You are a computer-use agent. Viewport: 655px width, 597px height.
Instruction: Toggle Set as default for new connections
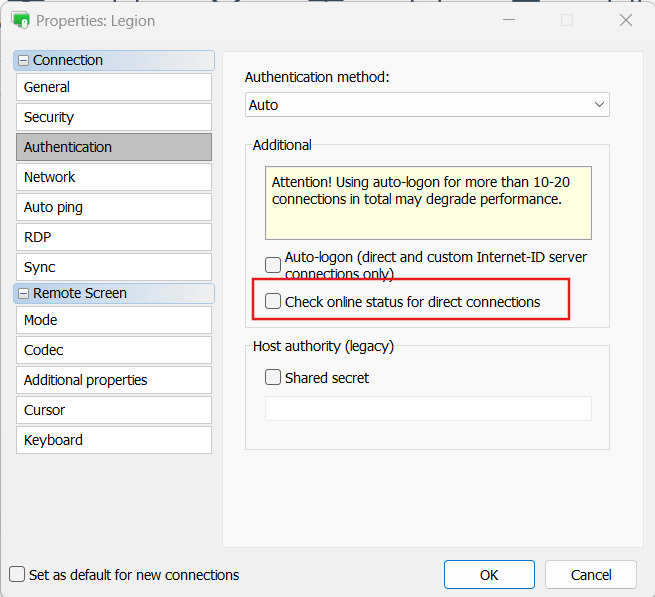(17, 575)
